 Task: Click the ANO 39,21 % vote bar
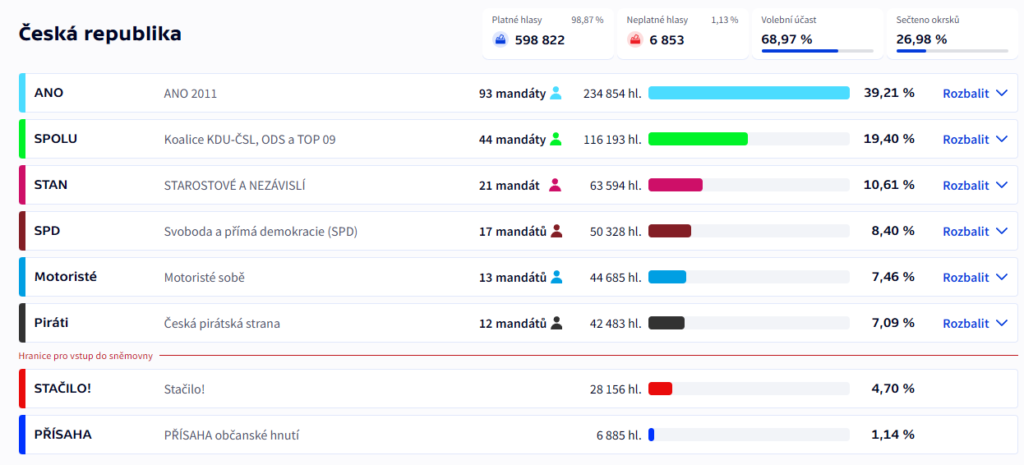tap(748, 93)
